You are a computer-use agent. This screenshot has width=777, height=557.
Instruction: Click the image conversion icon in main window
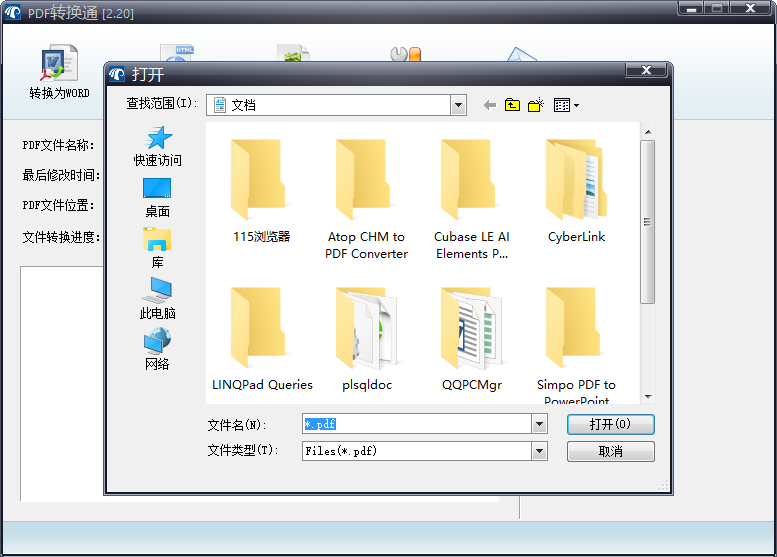point(293,53)
